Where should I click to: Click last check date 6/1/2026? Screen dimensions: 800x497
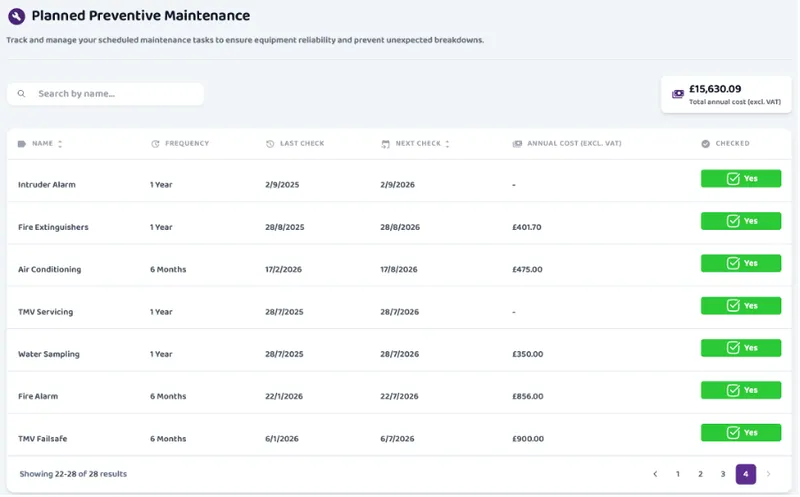[282, 439]
